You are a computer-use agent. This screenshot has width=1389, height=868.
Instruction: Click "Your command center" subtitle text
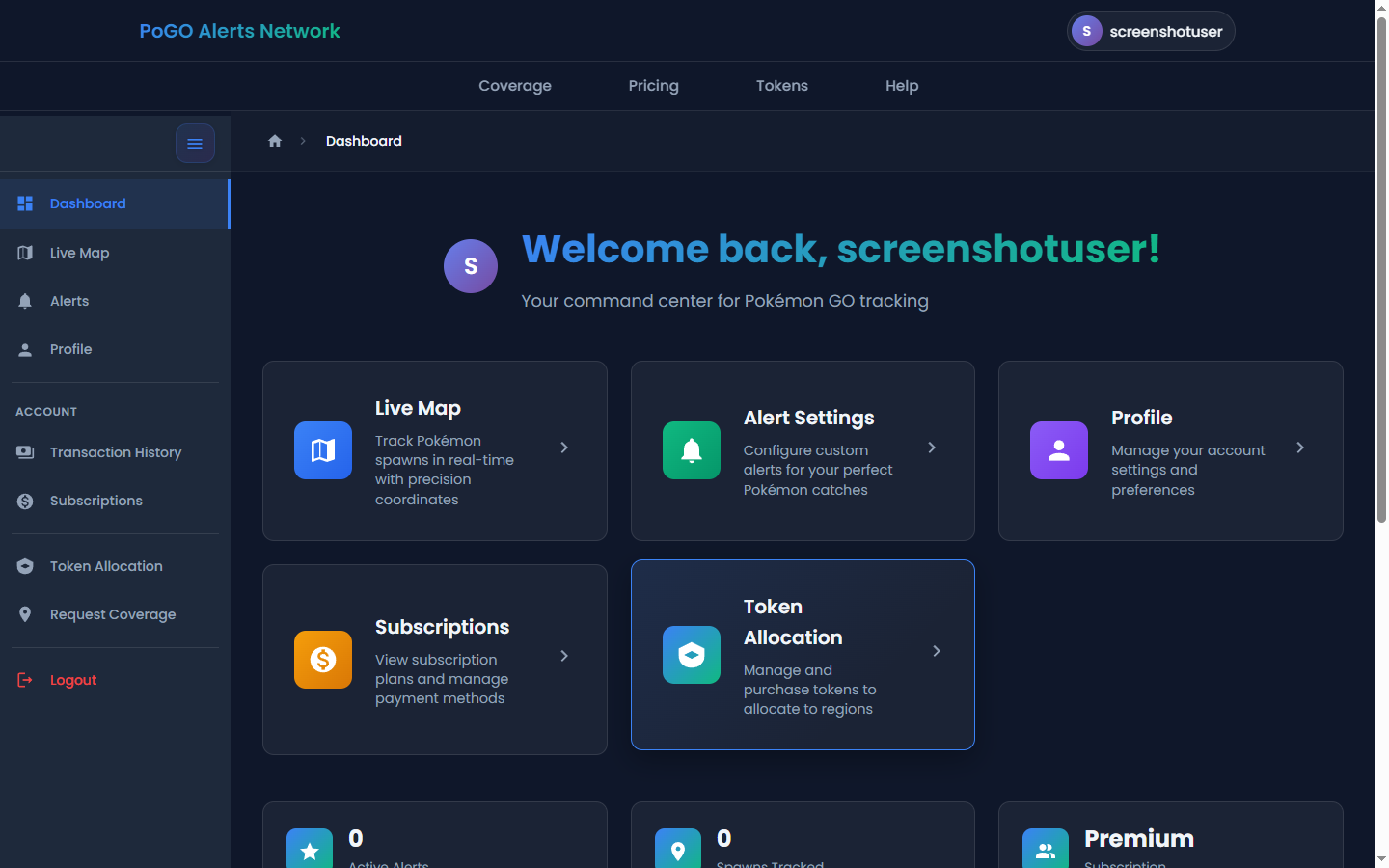click(x=725, y=301)
